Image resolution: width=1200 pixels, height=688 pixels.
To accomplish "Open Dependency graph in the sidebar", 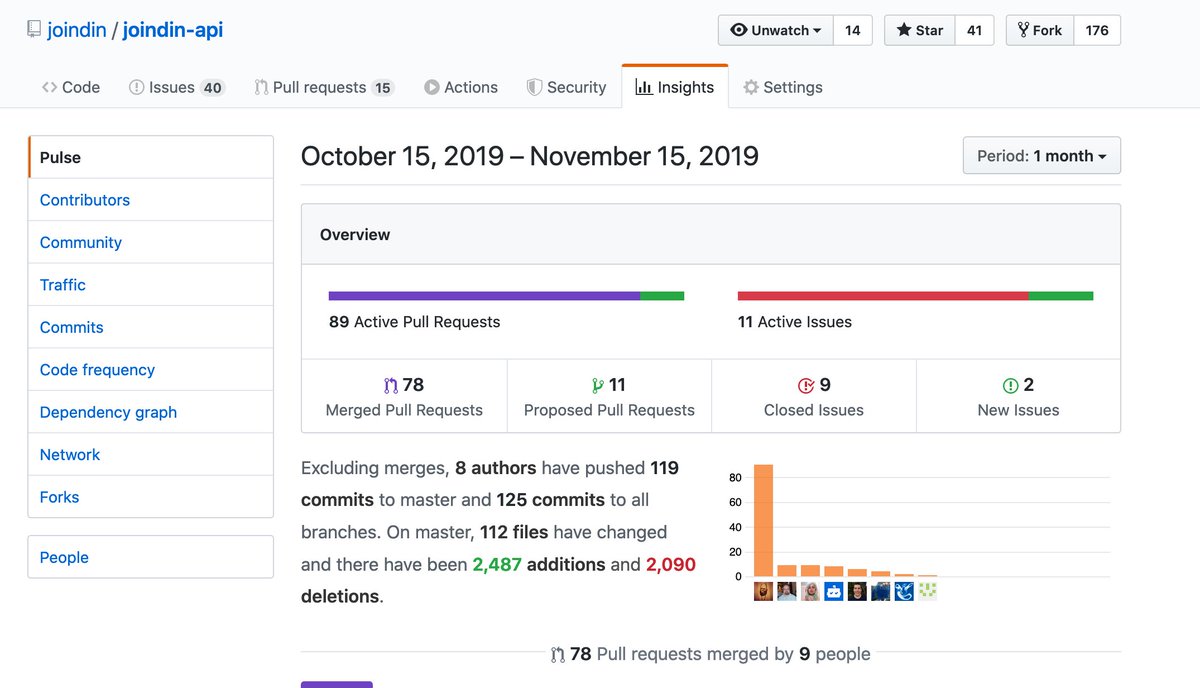I will pos(151,412).
